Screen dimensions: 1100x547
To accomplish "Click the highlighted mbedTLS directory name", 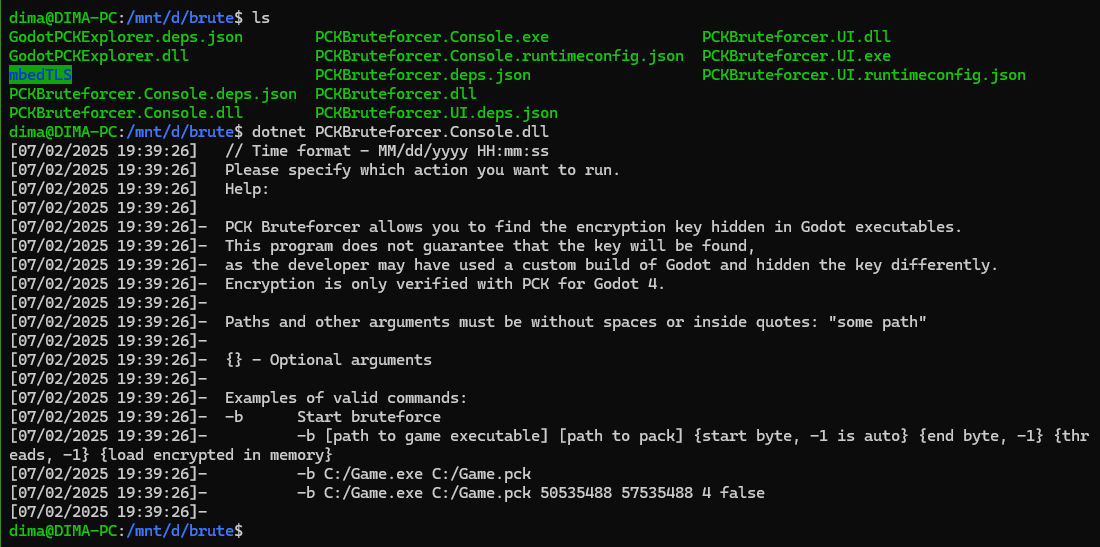I will 41,74.
